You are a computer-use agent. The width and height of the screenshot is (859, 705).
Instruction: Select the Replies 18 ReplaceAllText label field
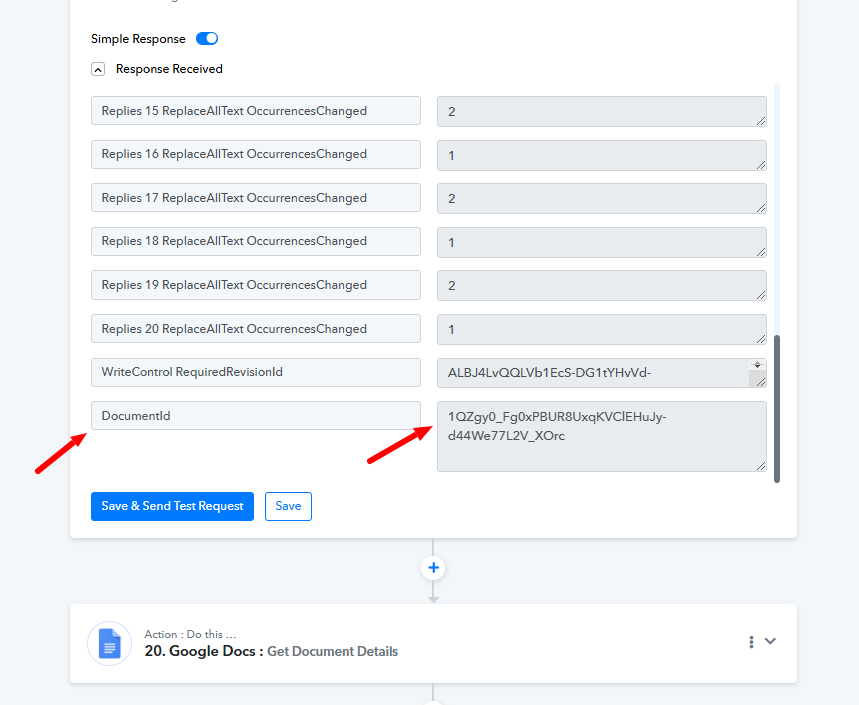point(255,241)
